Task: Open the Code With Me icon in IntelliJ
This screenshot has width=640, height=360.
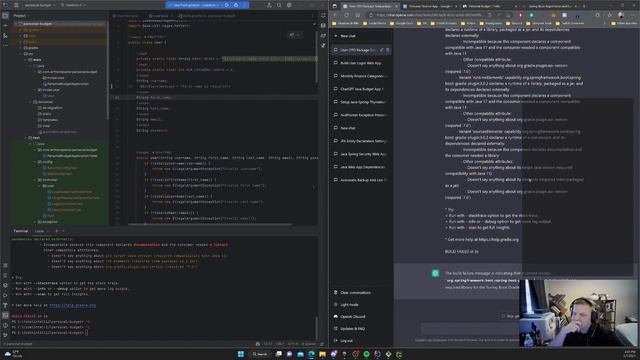Action: click(269, 5)
